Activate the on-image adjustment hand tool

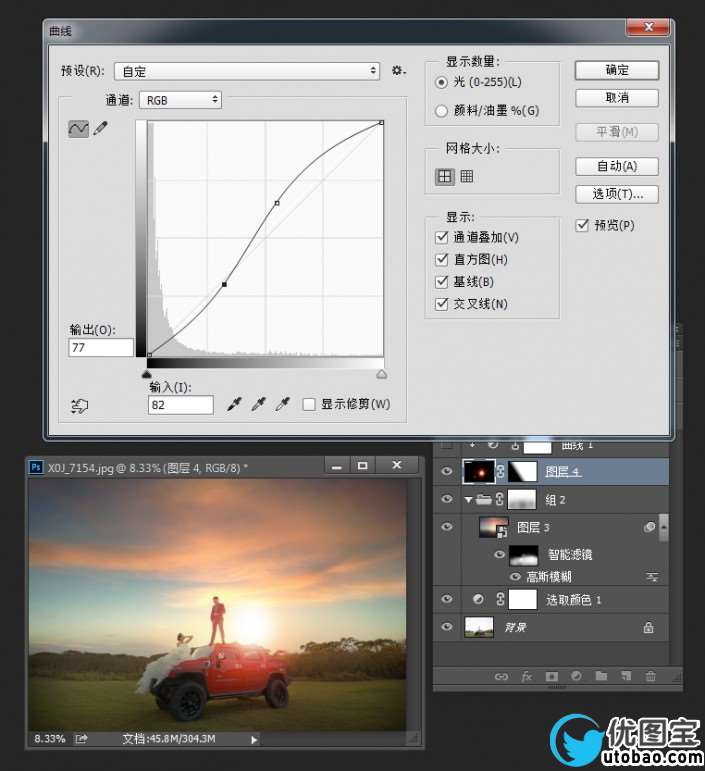pos(80,405)
